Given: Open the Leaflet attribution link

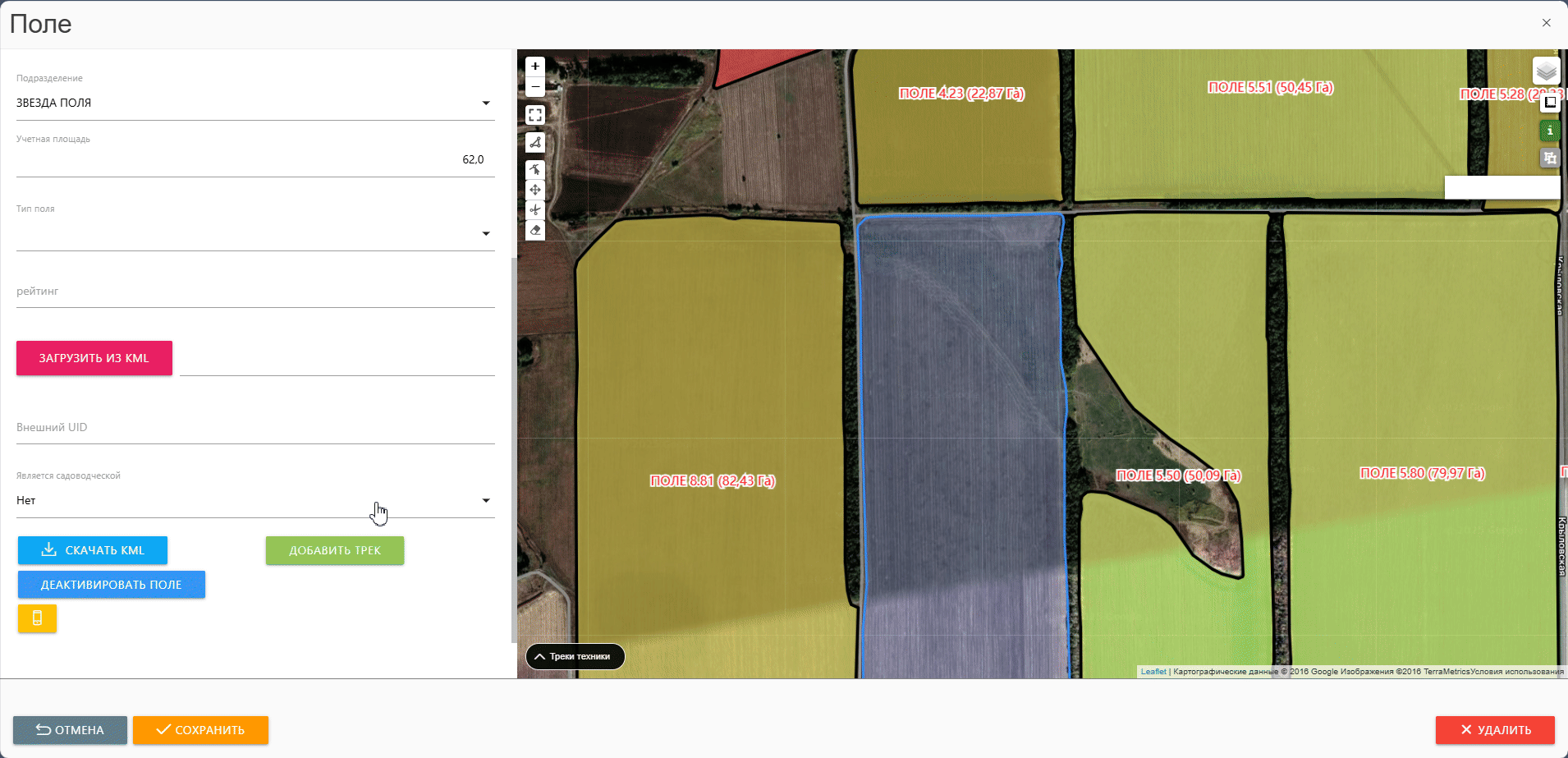Looking at the screenshot, I should (x=1153, y=672).
